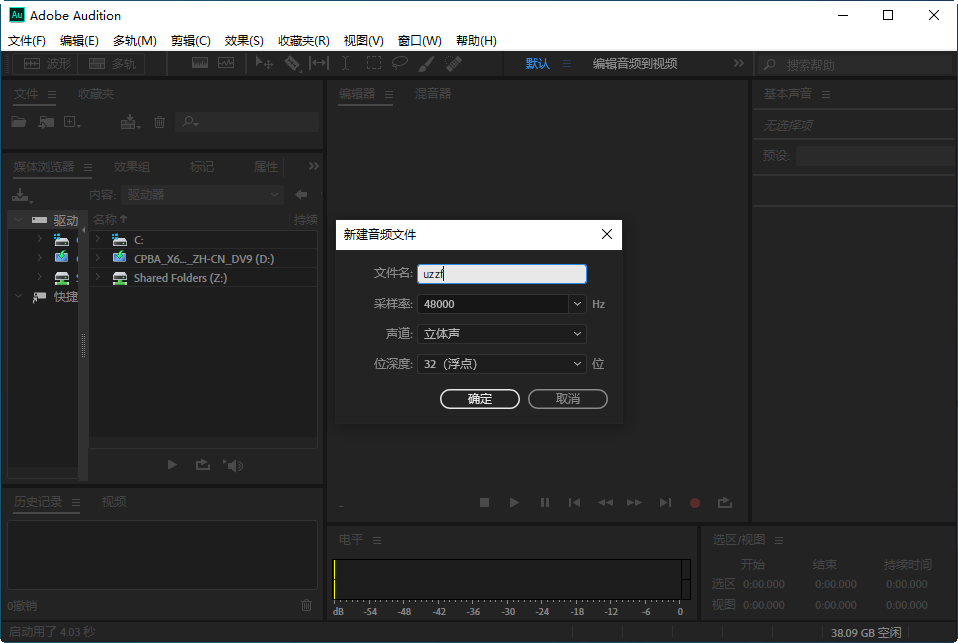Open 编辑(E) menu

(79, 40)
